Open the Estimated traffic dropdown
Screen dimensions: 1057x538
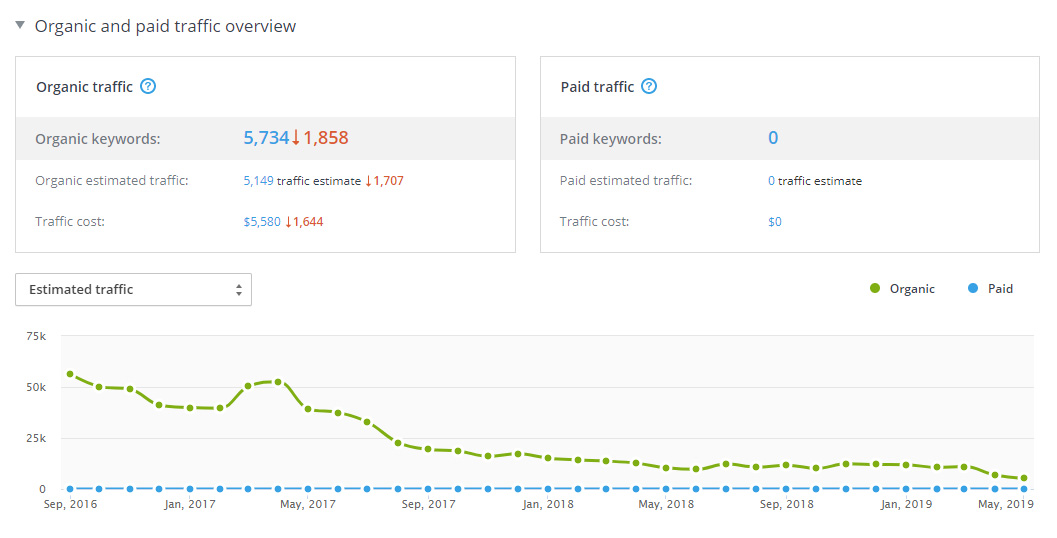point(133,289)
